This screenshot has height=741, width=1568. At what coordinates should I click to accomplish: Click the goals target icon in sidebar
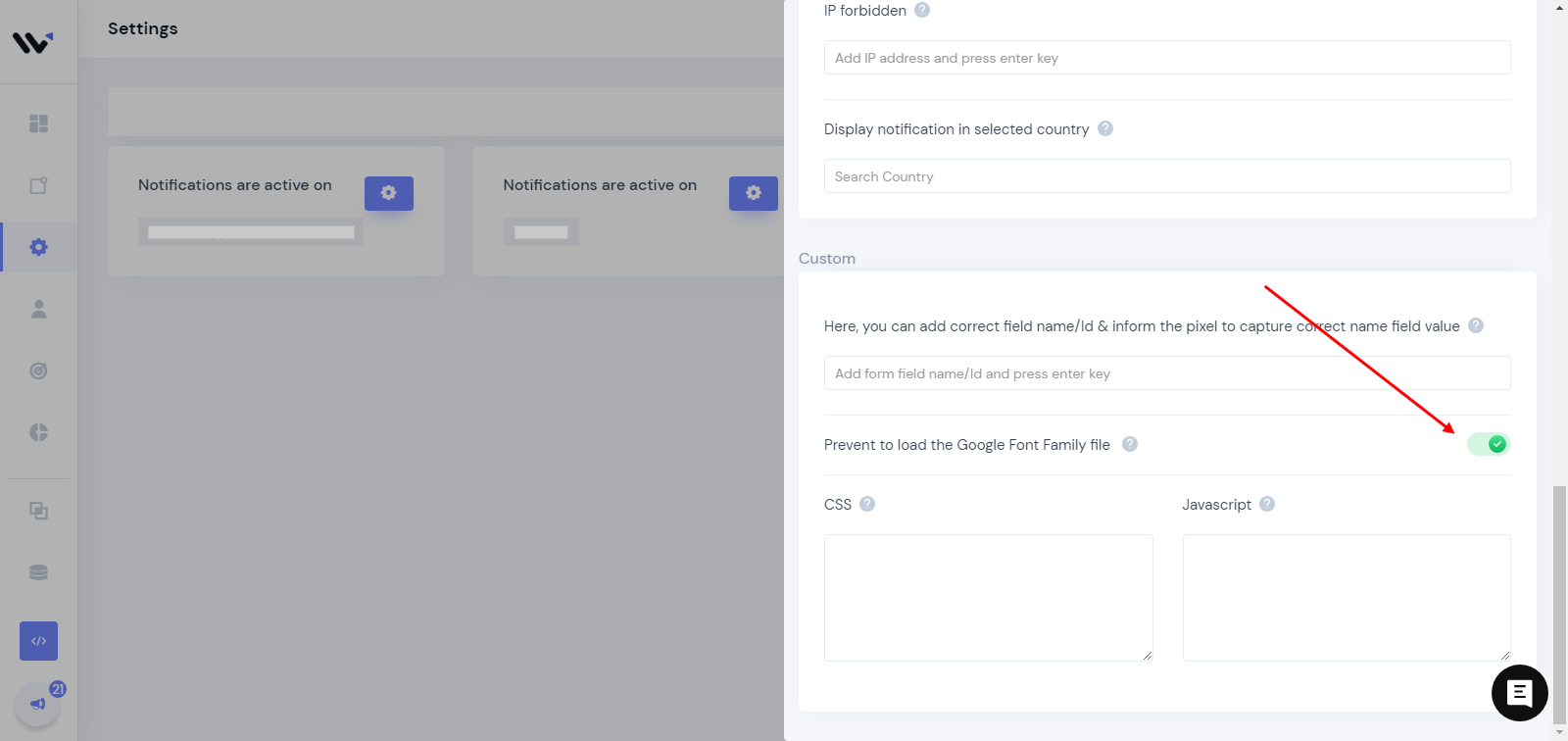(38, 370)
